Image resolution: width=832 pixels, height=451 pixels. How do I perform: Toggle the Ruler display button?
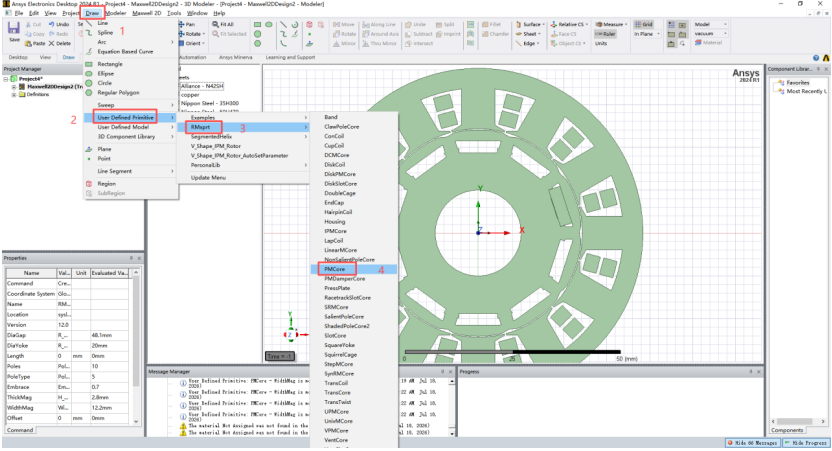[605, 34]
